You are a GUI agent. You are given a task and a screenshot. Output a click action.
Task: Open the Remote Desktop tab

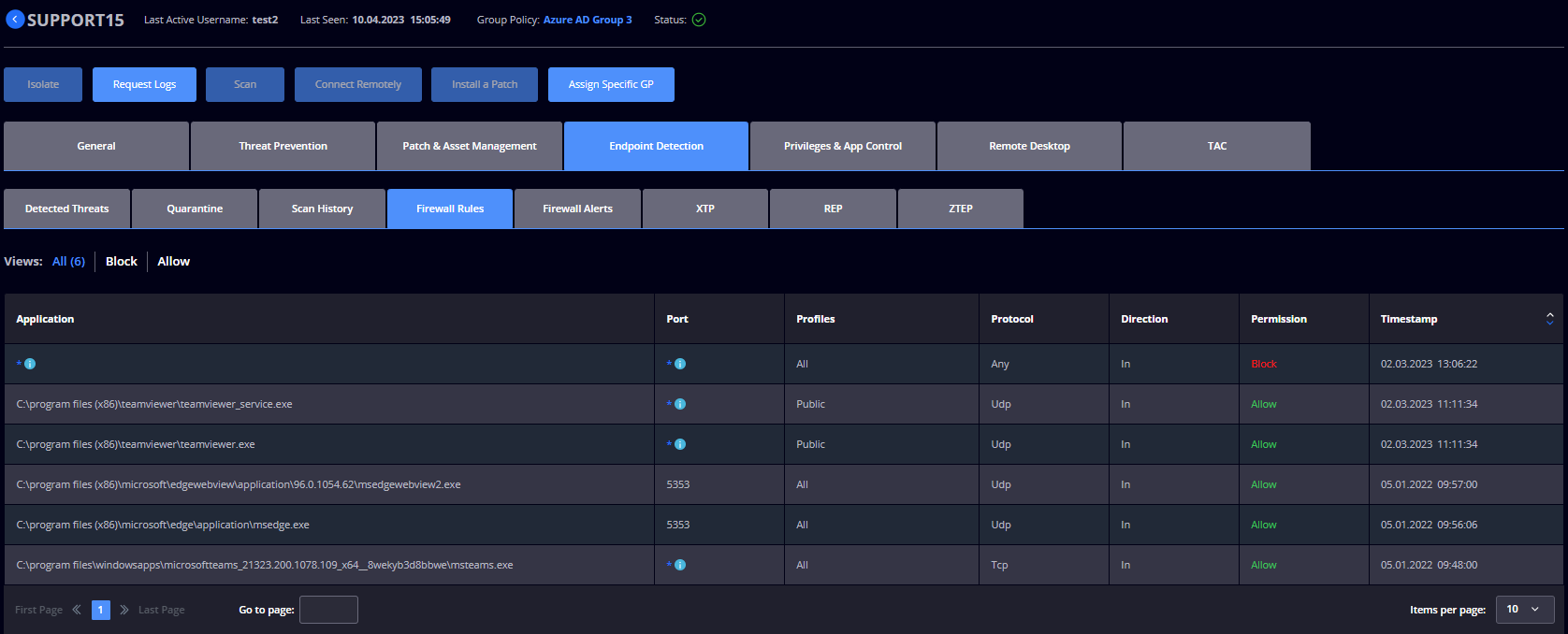point(1029,146)
